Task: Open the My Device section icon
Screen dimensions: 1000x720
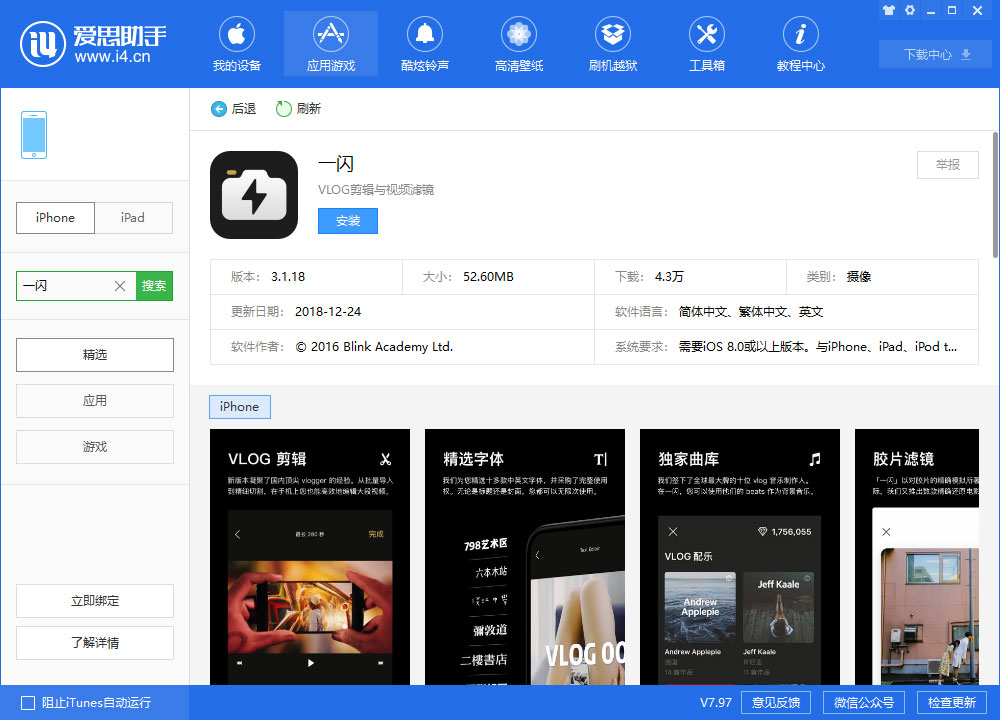Action: point(237,35)
